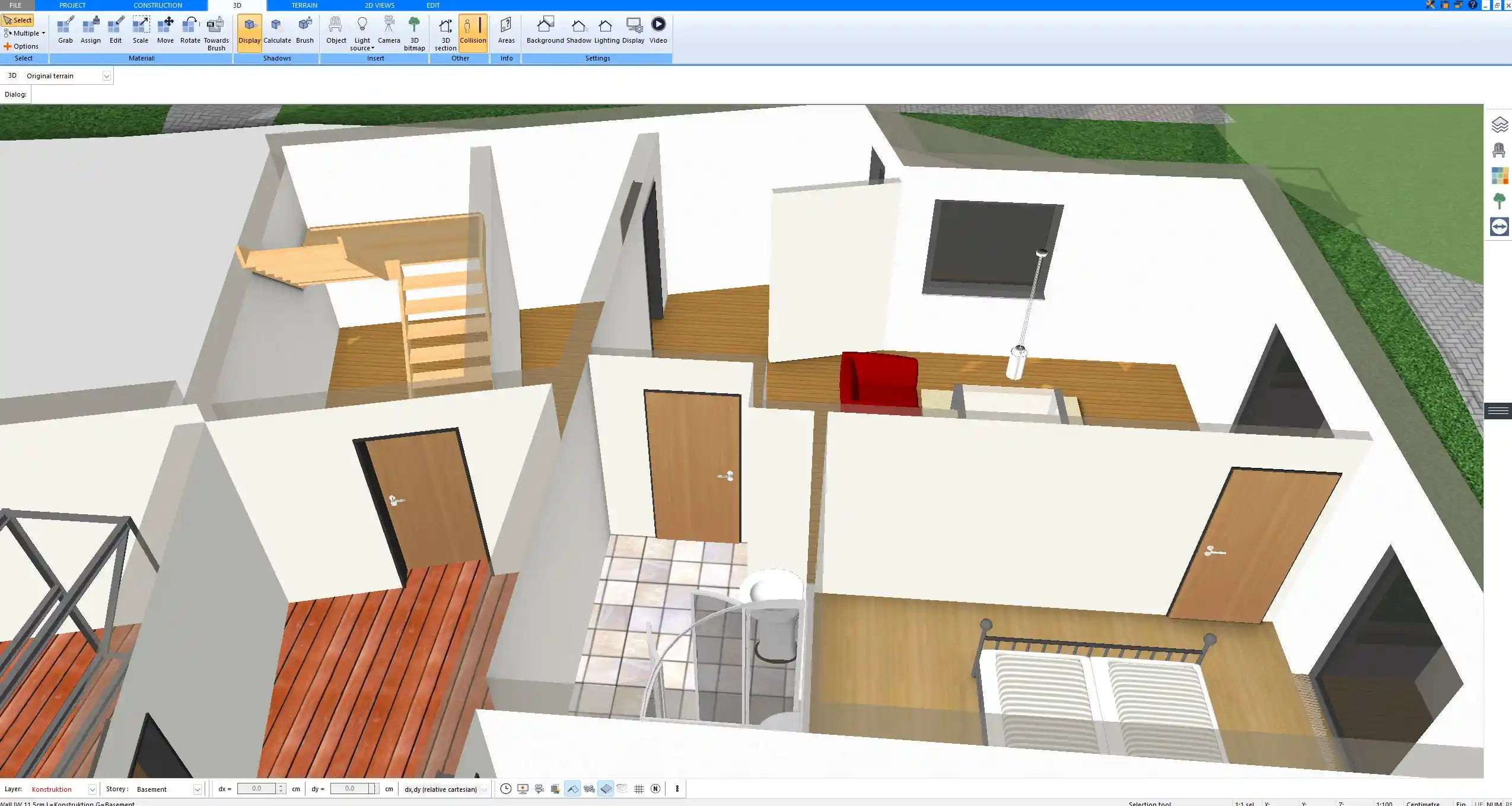Select the Grab material tool

pyautogui.click(x=65, y=31)
